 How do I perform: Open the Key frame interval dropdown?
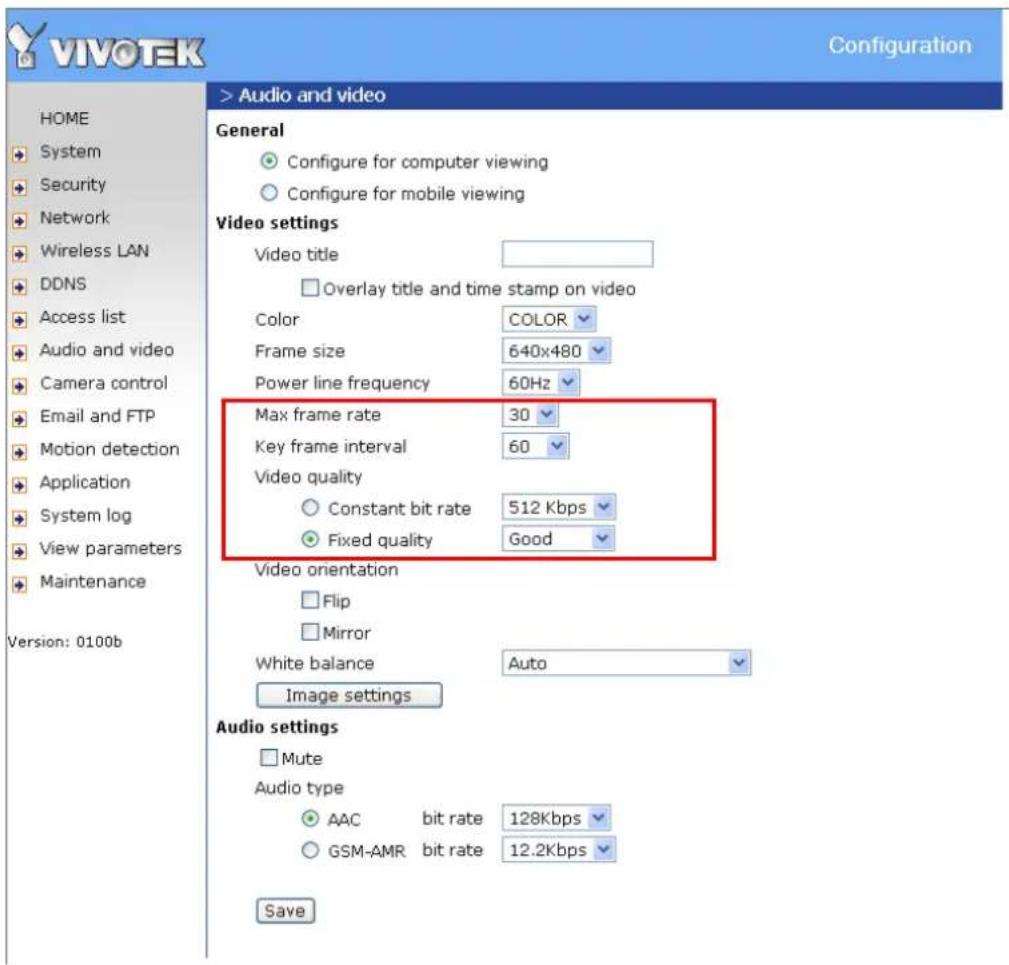pyautogui.click(x=535, y=446)
